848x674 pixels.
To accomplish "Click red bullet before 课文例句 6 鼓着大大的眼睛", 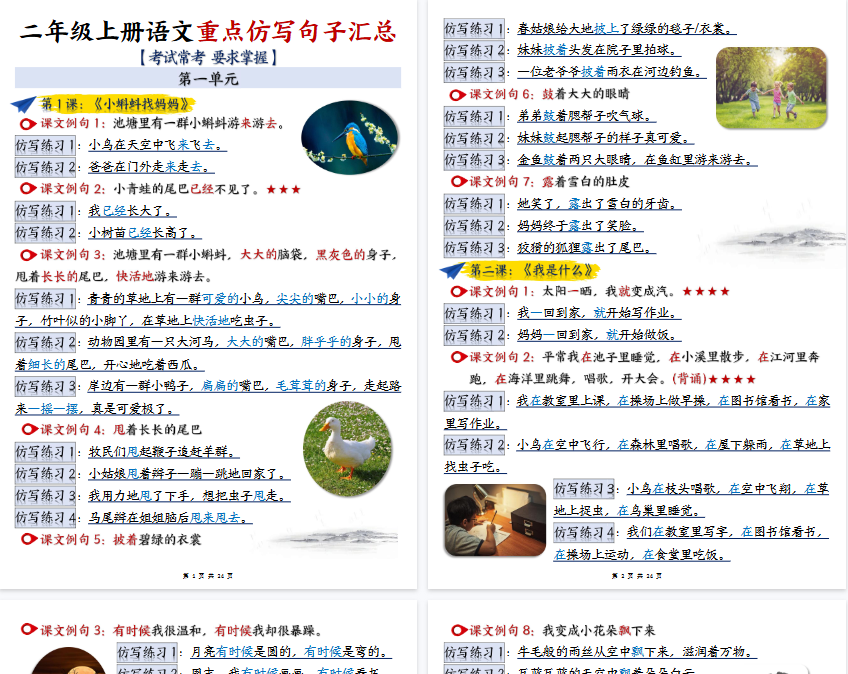I will coord(459,94).
